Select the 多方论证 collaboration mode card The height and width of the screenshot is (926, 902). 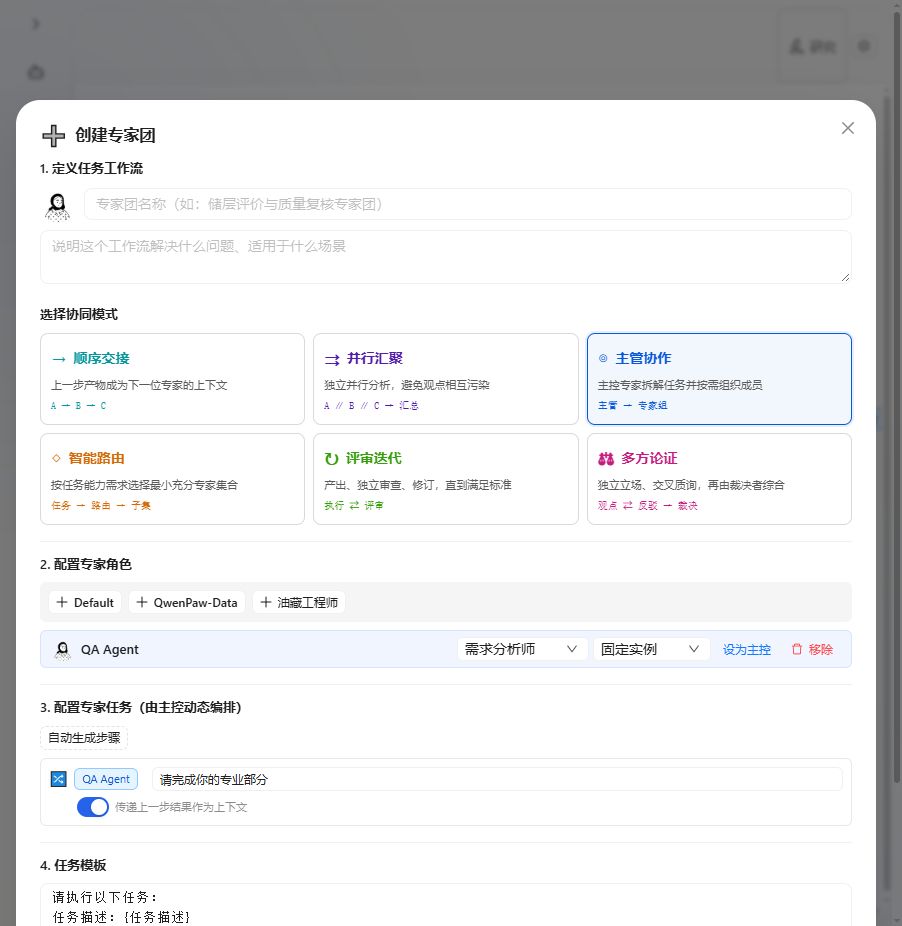click(719, 479)
